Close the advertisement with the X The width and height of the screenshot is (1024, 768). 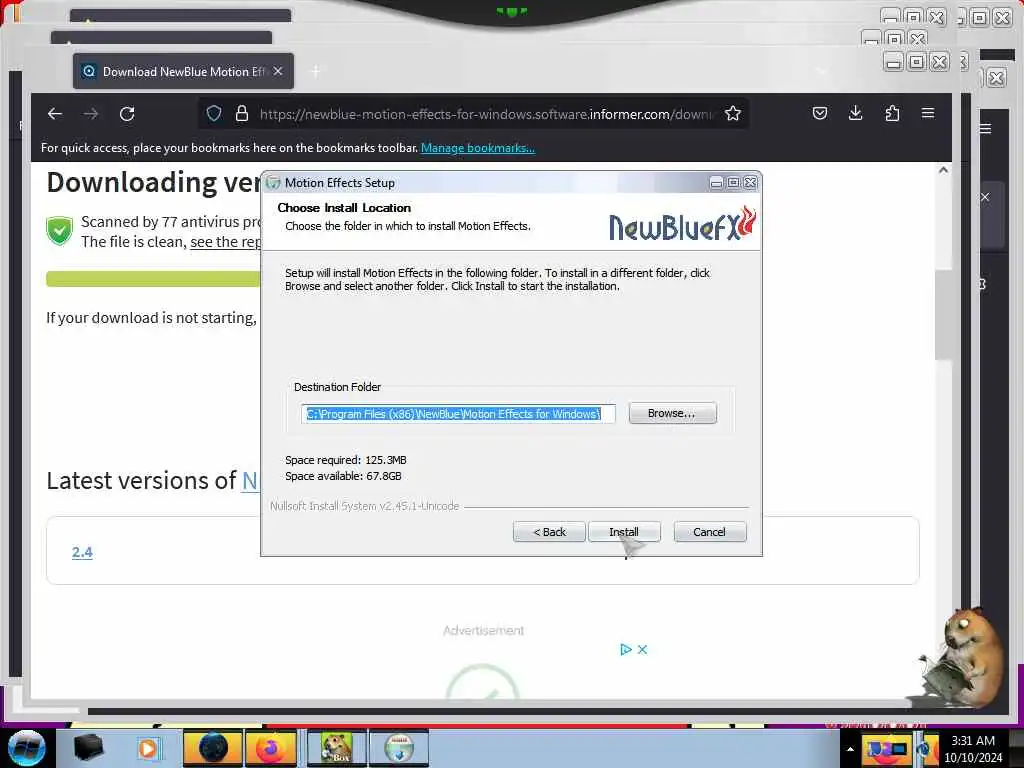click(x=643, y=649)
